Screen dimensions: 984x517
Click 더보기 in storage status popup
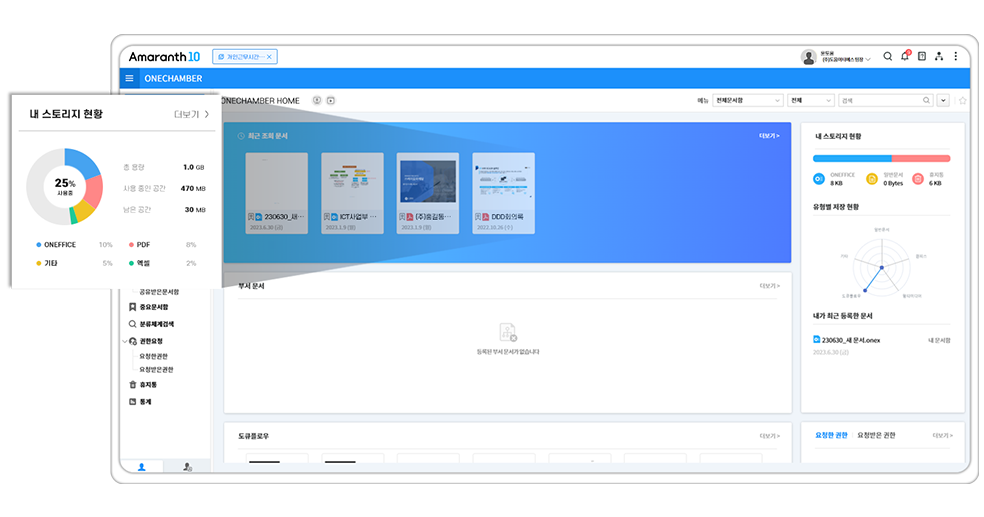pyautogui.click(x=191, y=114)
